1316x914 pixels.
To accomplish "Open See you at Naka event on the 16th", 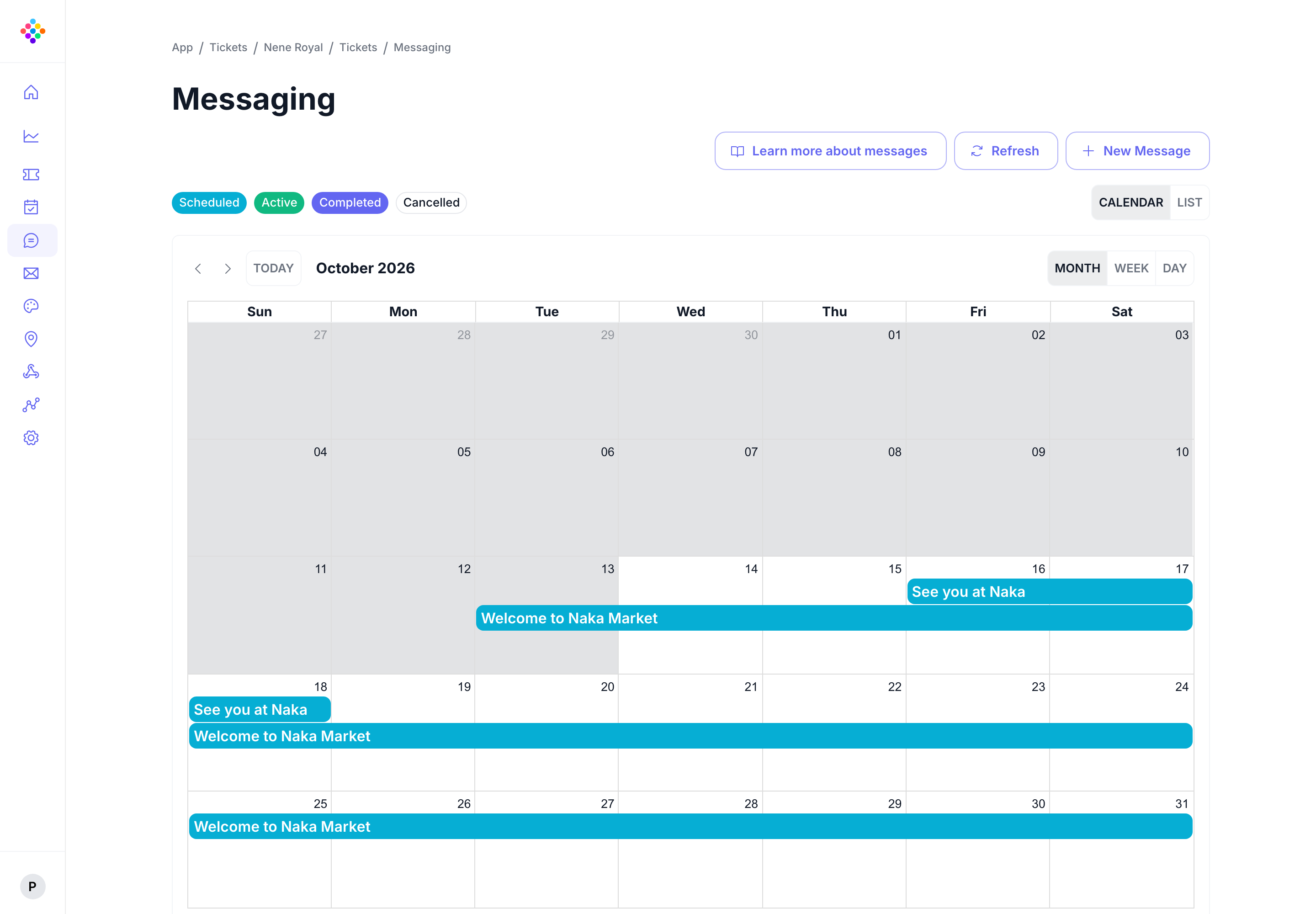I will click(x=1050, y=591).
